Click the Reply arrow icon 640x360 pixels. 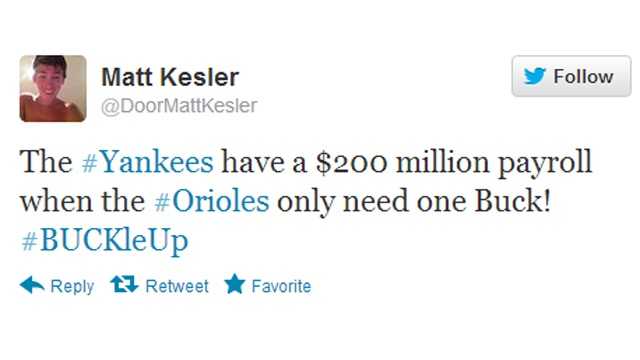(32, 285)
